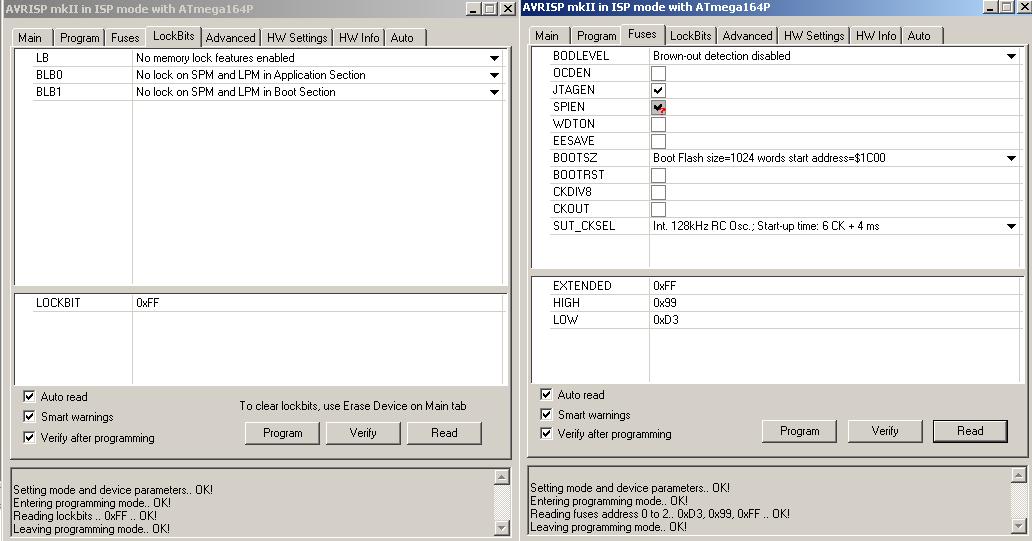Click Verify button in the LockBits window
Viewport: 1032px width, 541px height.
[x=363, y=433]
